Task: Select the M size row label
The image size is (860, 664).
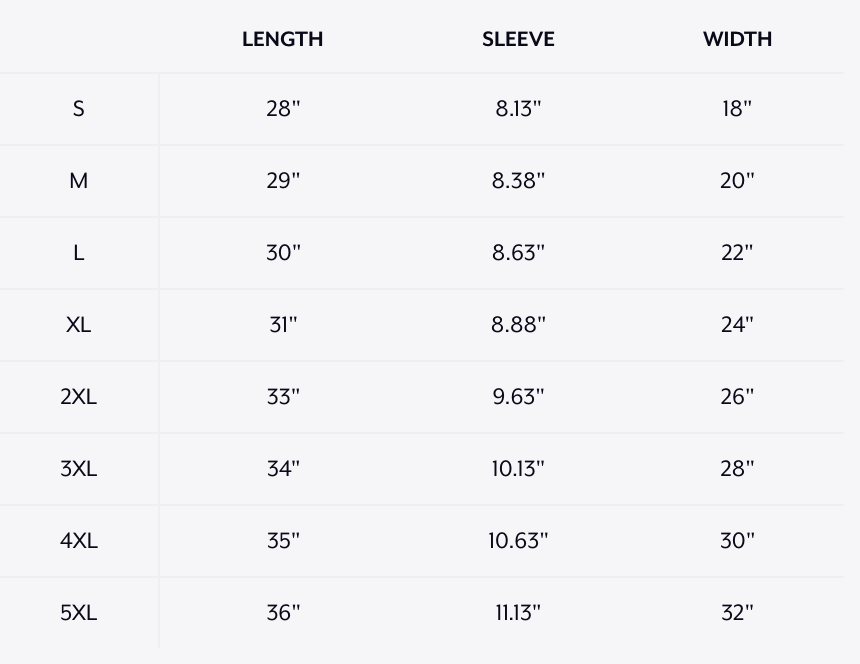Action: point(78,180)
